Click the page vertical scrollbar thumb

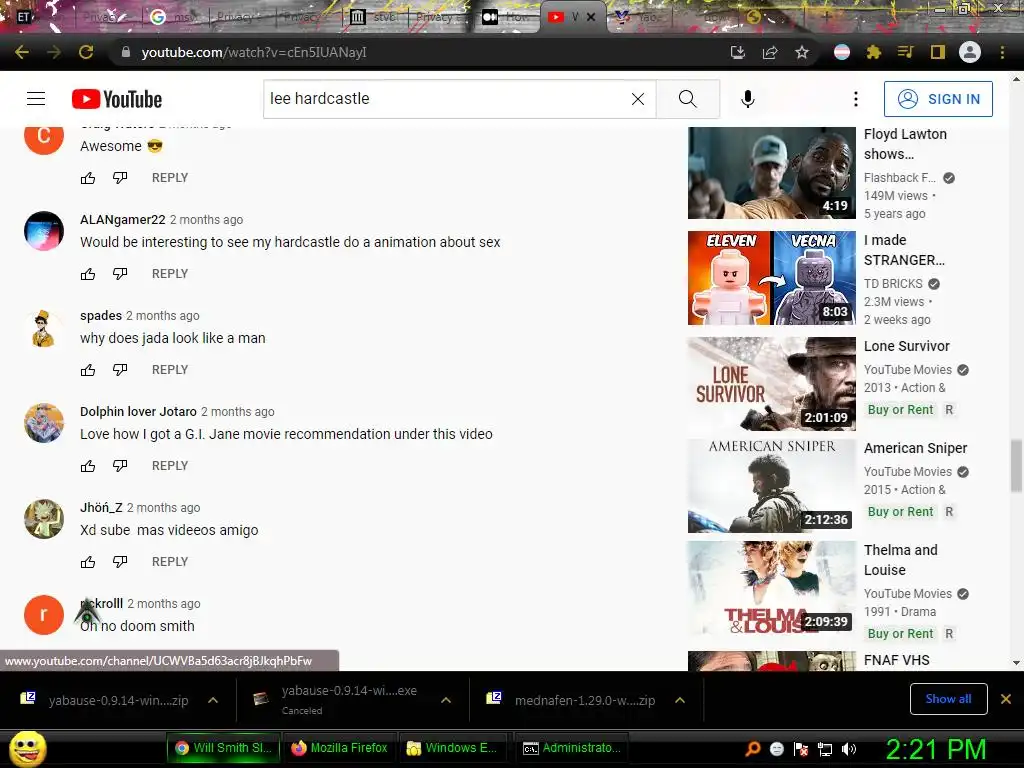tap(1016, 466)
